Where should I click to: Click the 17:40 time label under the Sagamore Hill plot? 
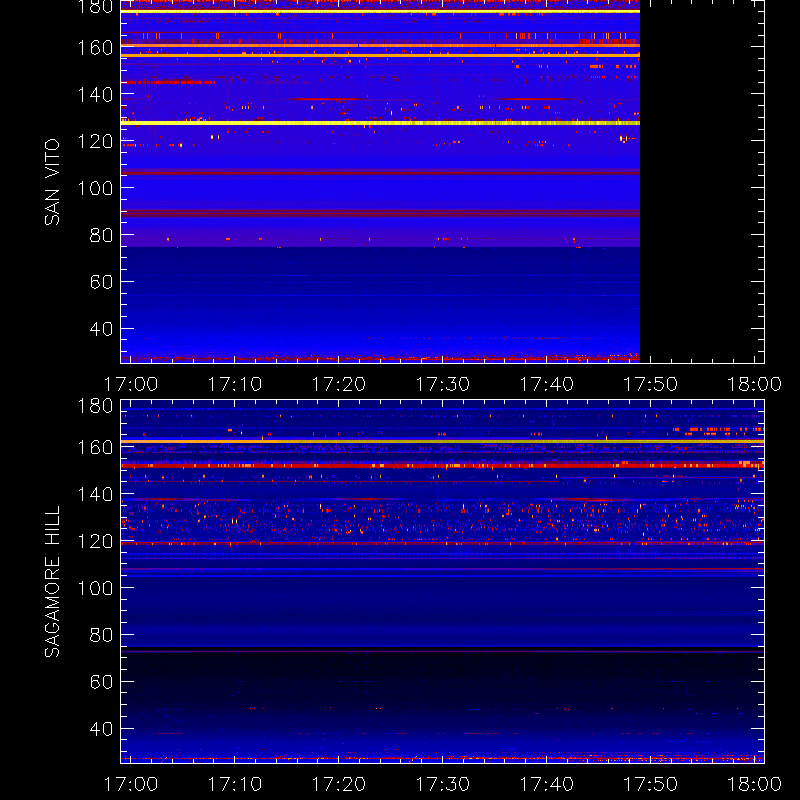coord(546,784)
